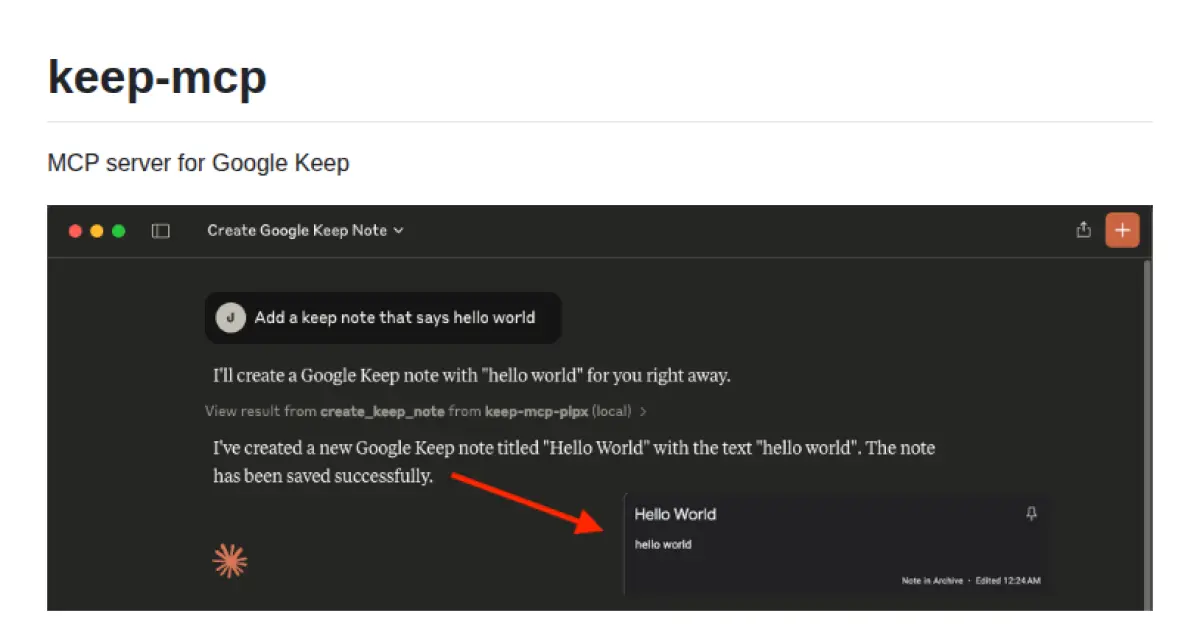Pin the Hello World note
Viewport: 1200px width, 630px height.
click(1031, 514)
